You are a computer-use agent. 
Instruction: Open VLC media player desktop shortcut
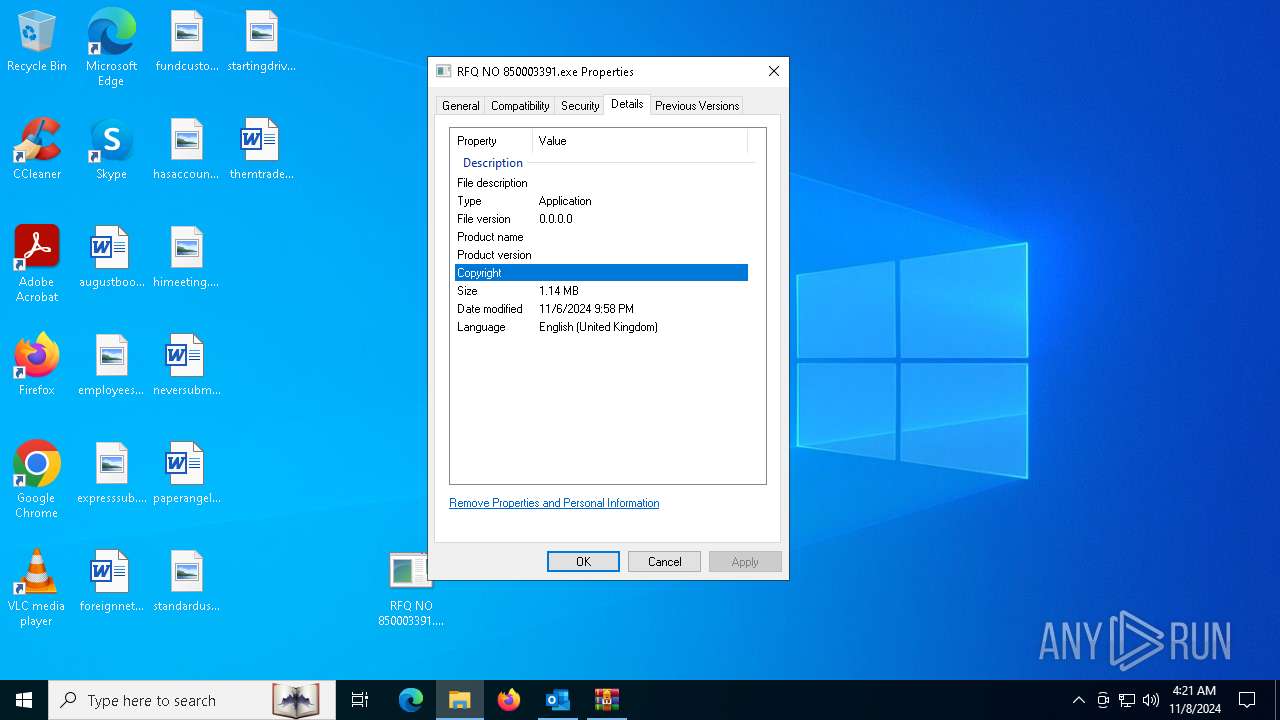(37, 588)
